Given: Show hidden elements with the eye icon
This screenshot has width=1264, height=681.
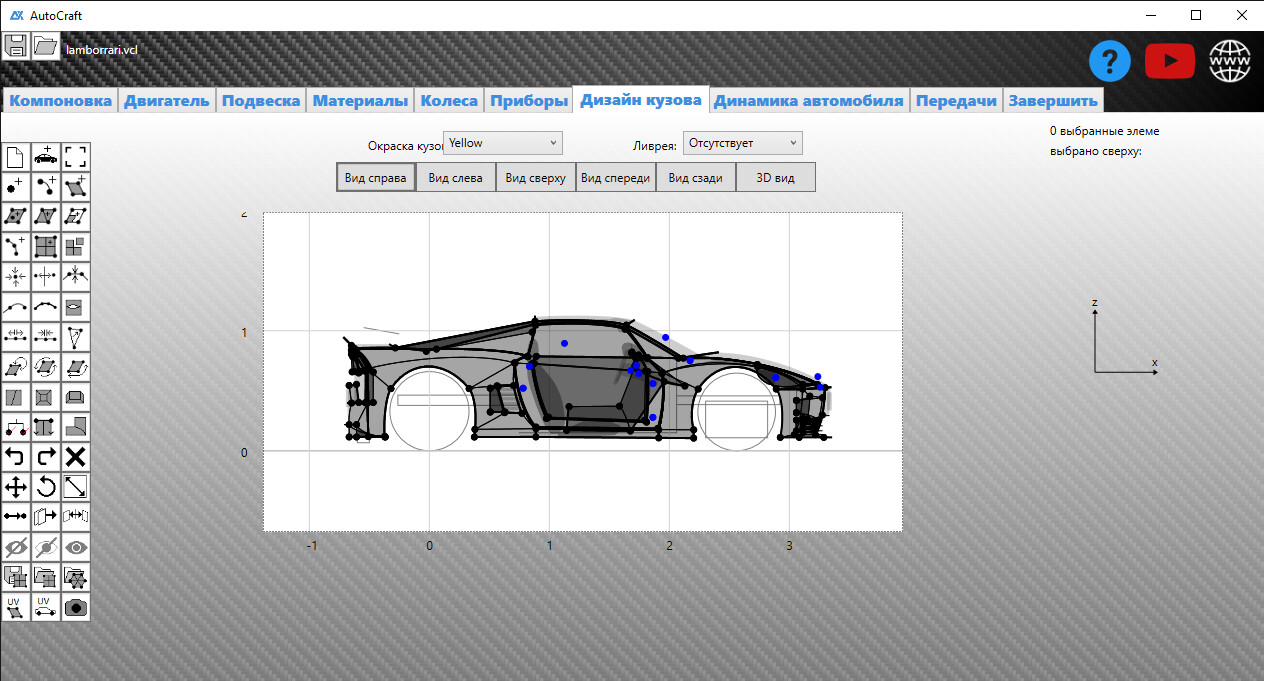Looking at the screenshot, I should (x=75, y=547).
